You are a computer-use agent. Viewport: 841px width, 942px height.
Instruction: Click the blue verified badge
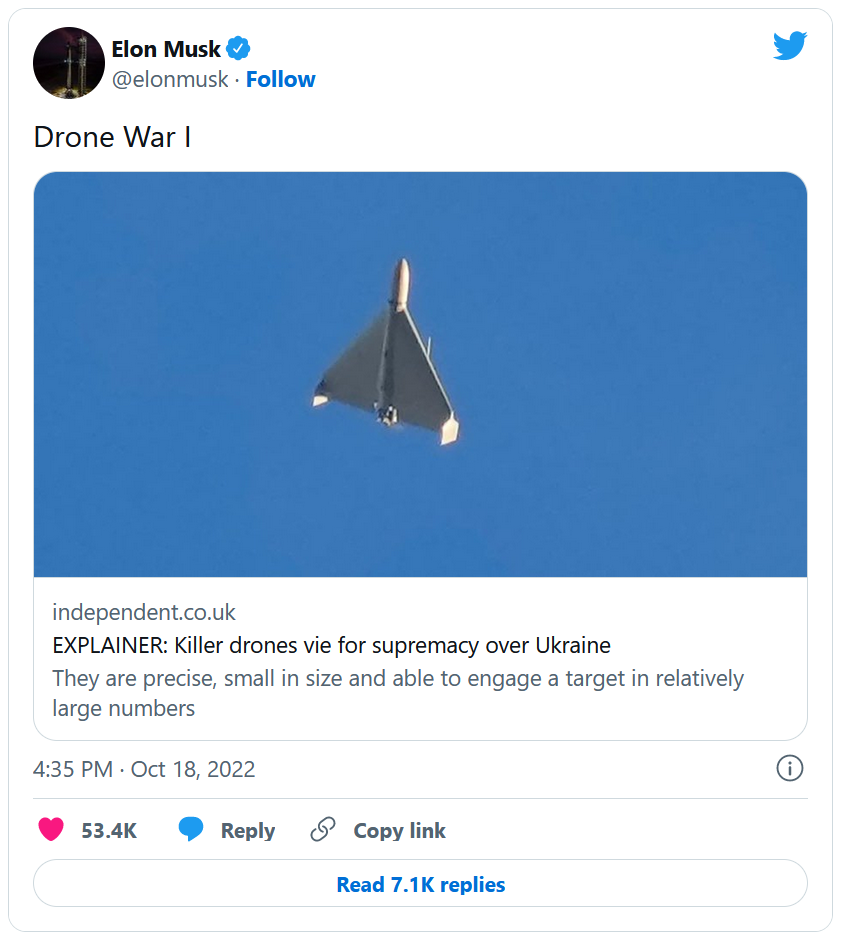(x=238, y=48)
